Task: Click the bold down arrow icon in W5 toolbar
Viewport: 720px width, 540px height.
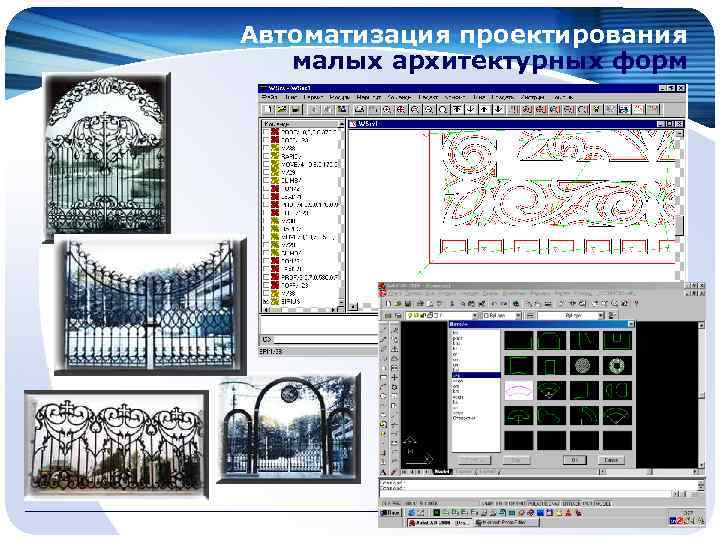Action: coord(498,110)
